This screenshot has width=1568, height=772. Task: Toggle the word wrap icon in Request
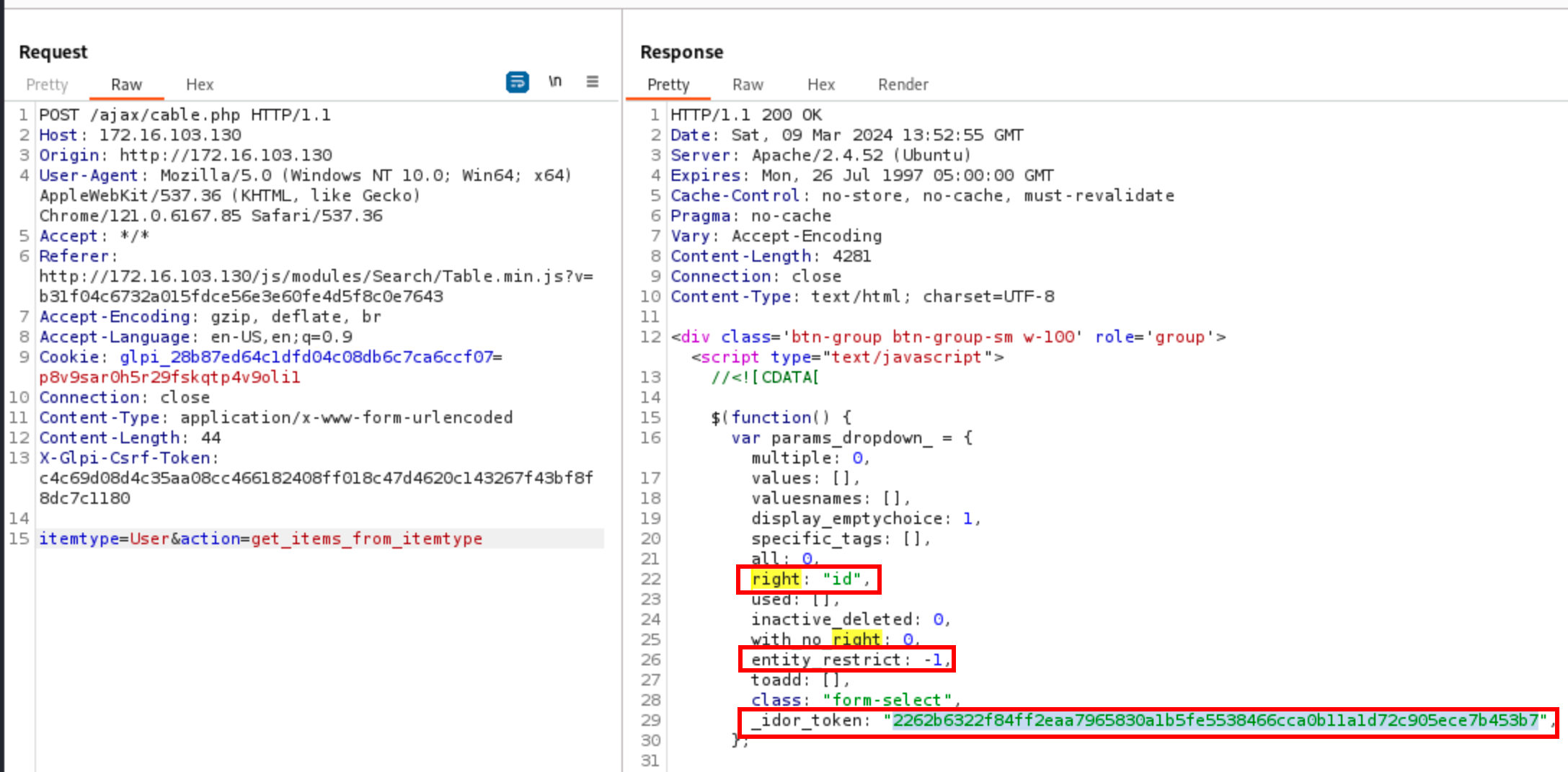pos(517,82)
